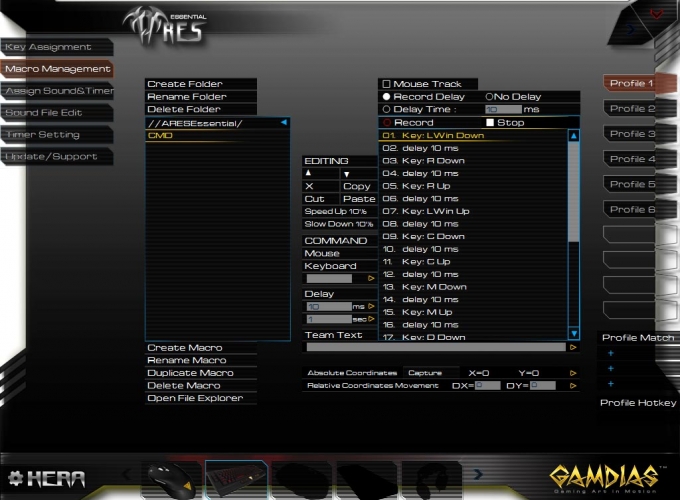
Task: Select Delay Time radio option
Action: (386, 109)
